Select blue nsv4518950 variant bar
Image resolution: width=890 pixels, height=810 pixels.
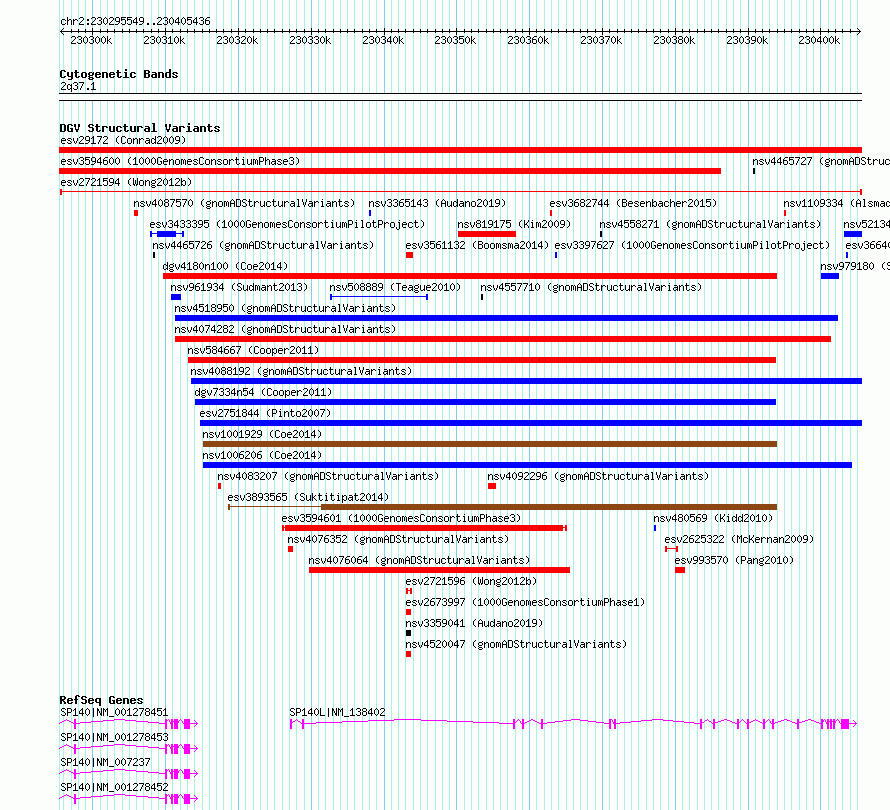point(506,318)
